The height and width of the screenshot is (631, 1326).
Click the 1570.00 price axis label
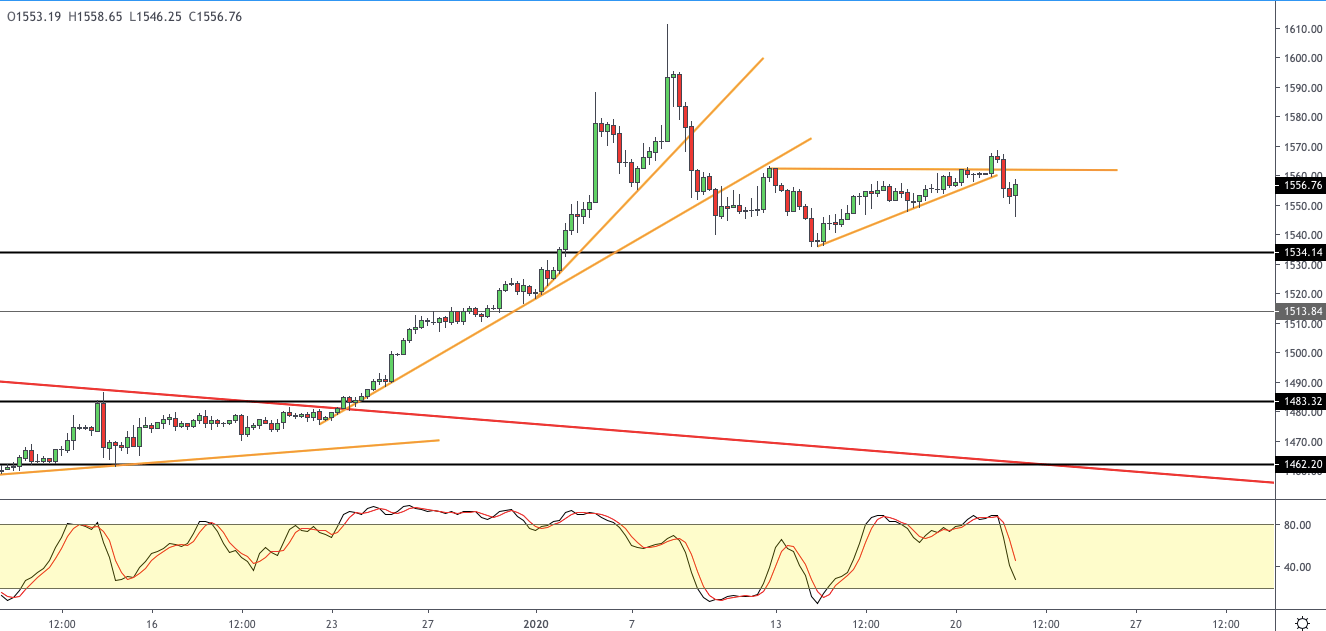1304,147
